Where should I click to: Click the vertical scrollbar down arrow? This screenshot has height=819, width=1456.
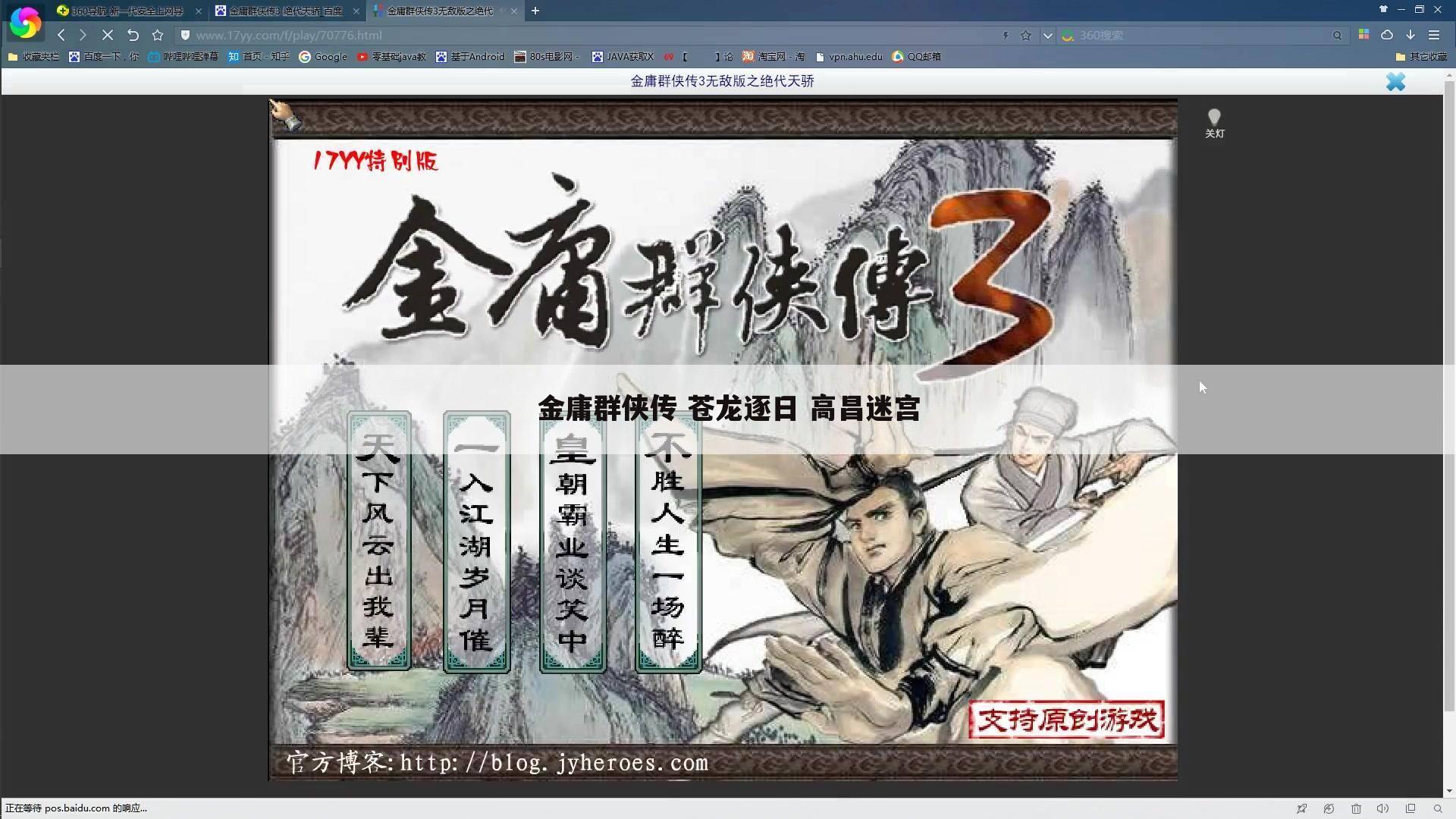click(x=1450, y=791)
